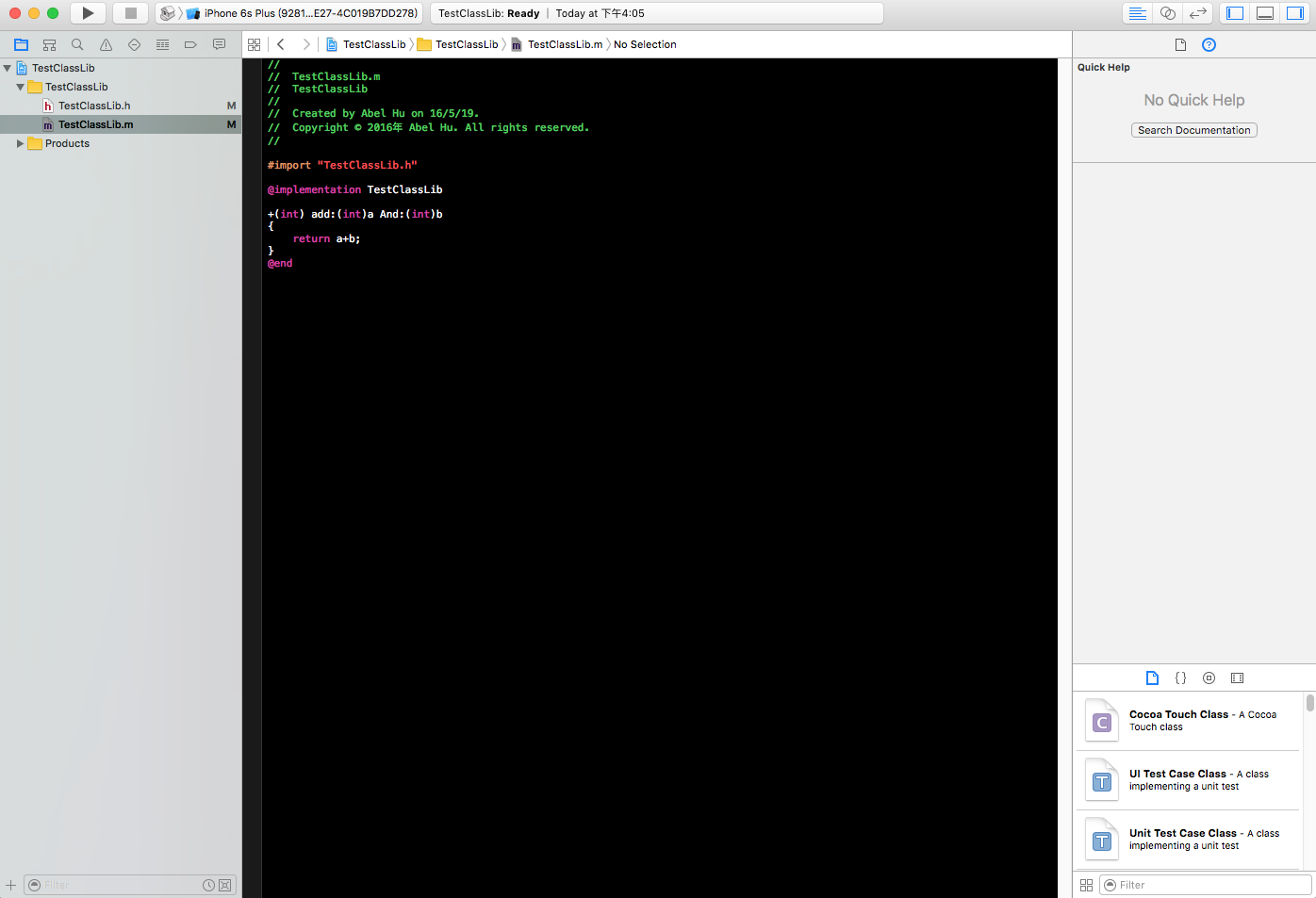Show the File Template library
The height and width of the screenshot is (898, 1316).
pyautogui.click(x=1152, y=678)
